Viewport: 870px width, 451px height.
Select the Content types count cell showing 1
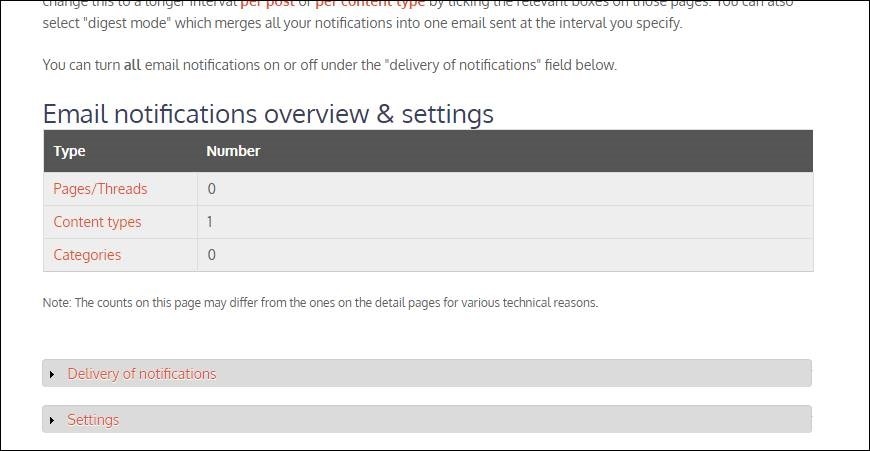point(505,222)
